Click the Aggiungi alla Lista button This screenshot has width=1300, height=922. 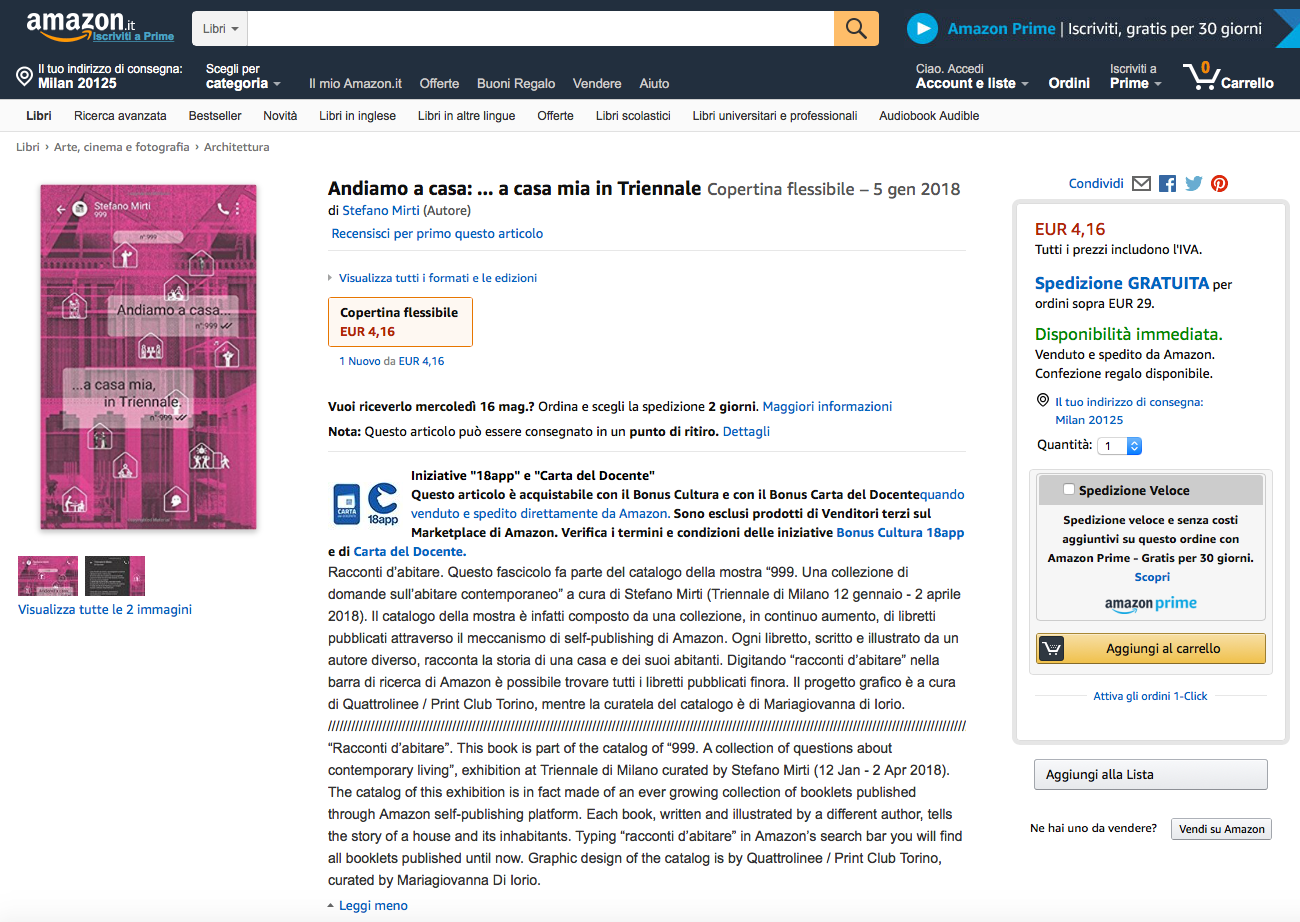point(1150,775)
